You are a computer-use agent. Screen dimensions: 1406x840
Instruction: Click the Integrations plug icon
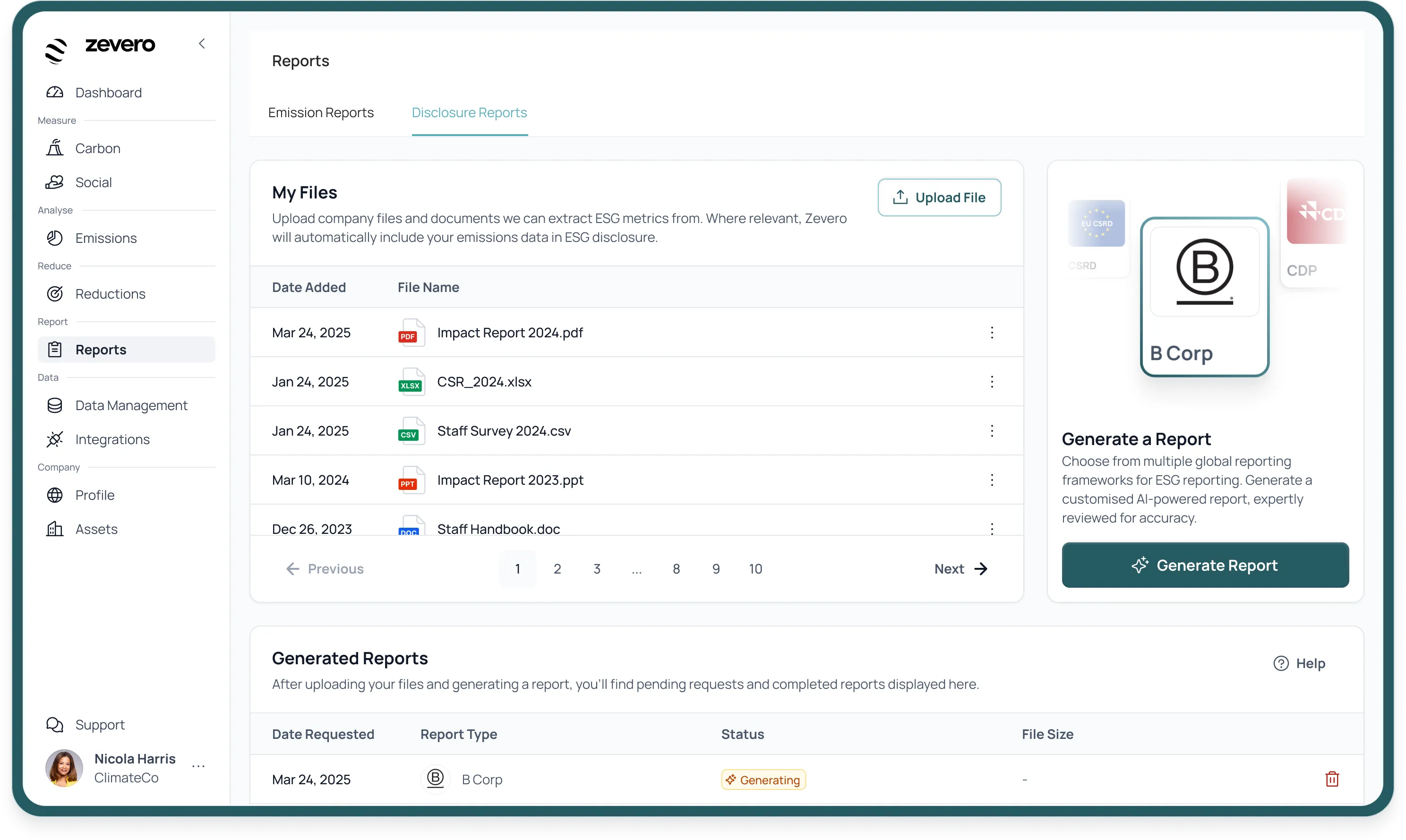tap(55, 439)
